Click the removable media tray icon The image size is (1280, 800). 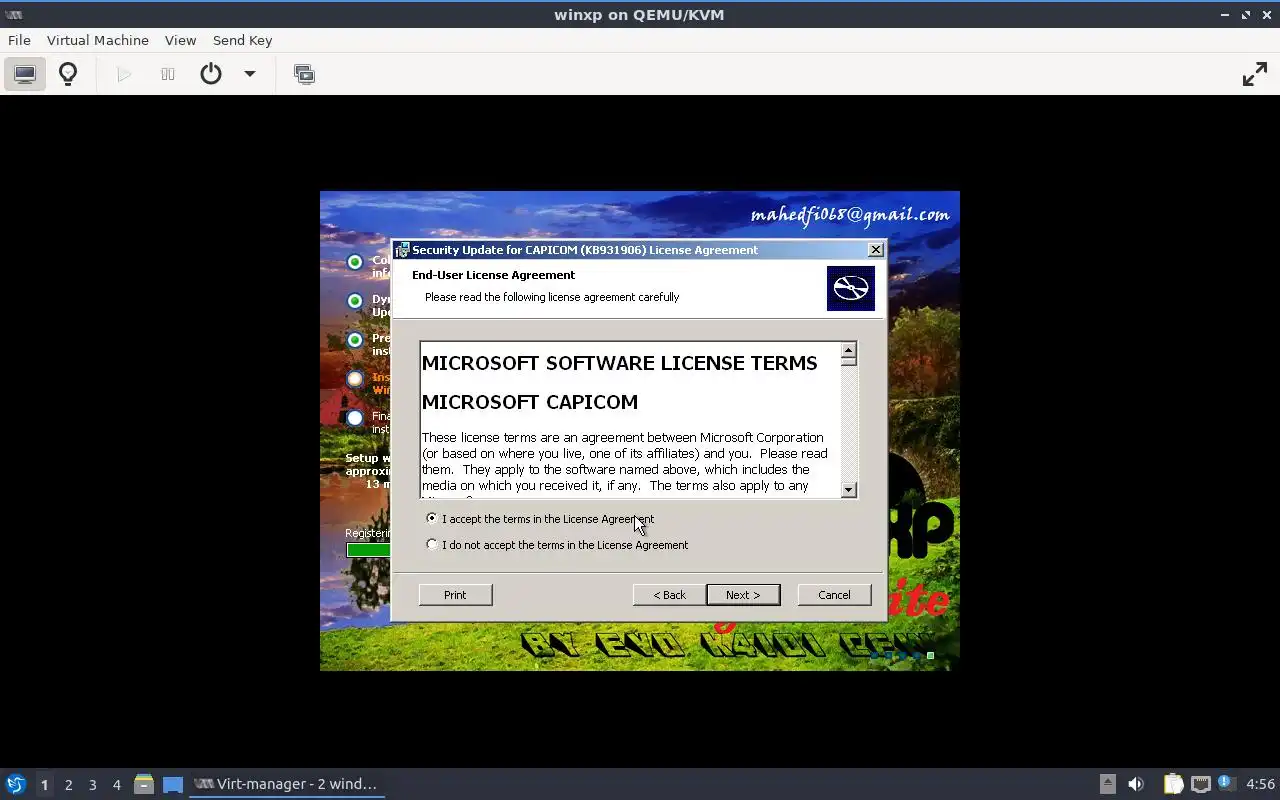(x=1107, y=784)
